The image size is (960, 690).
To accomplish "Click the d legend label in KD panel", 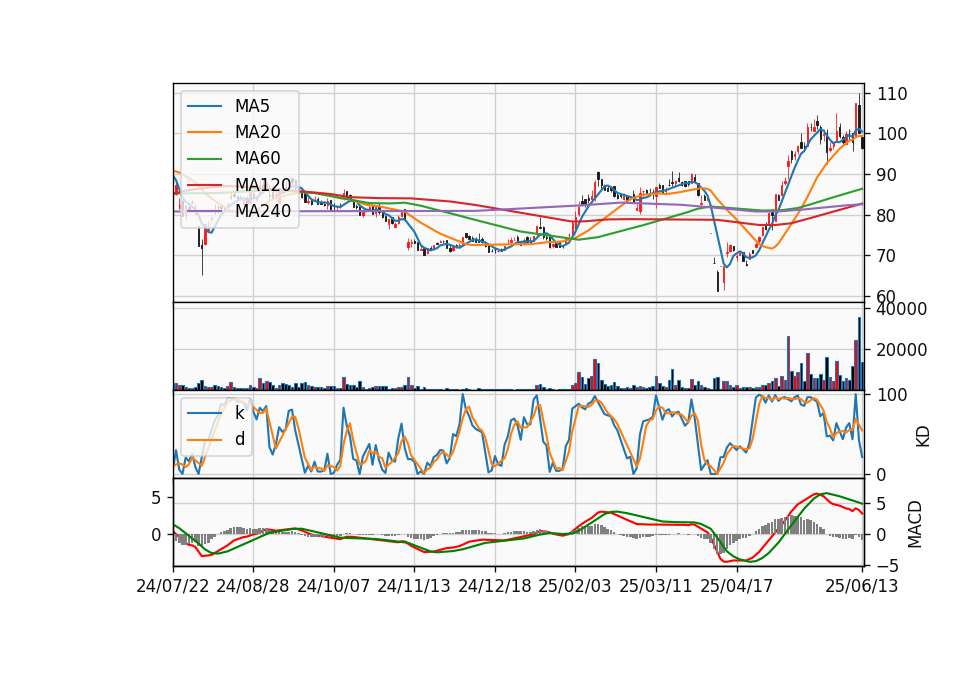I will pos(239,438).
